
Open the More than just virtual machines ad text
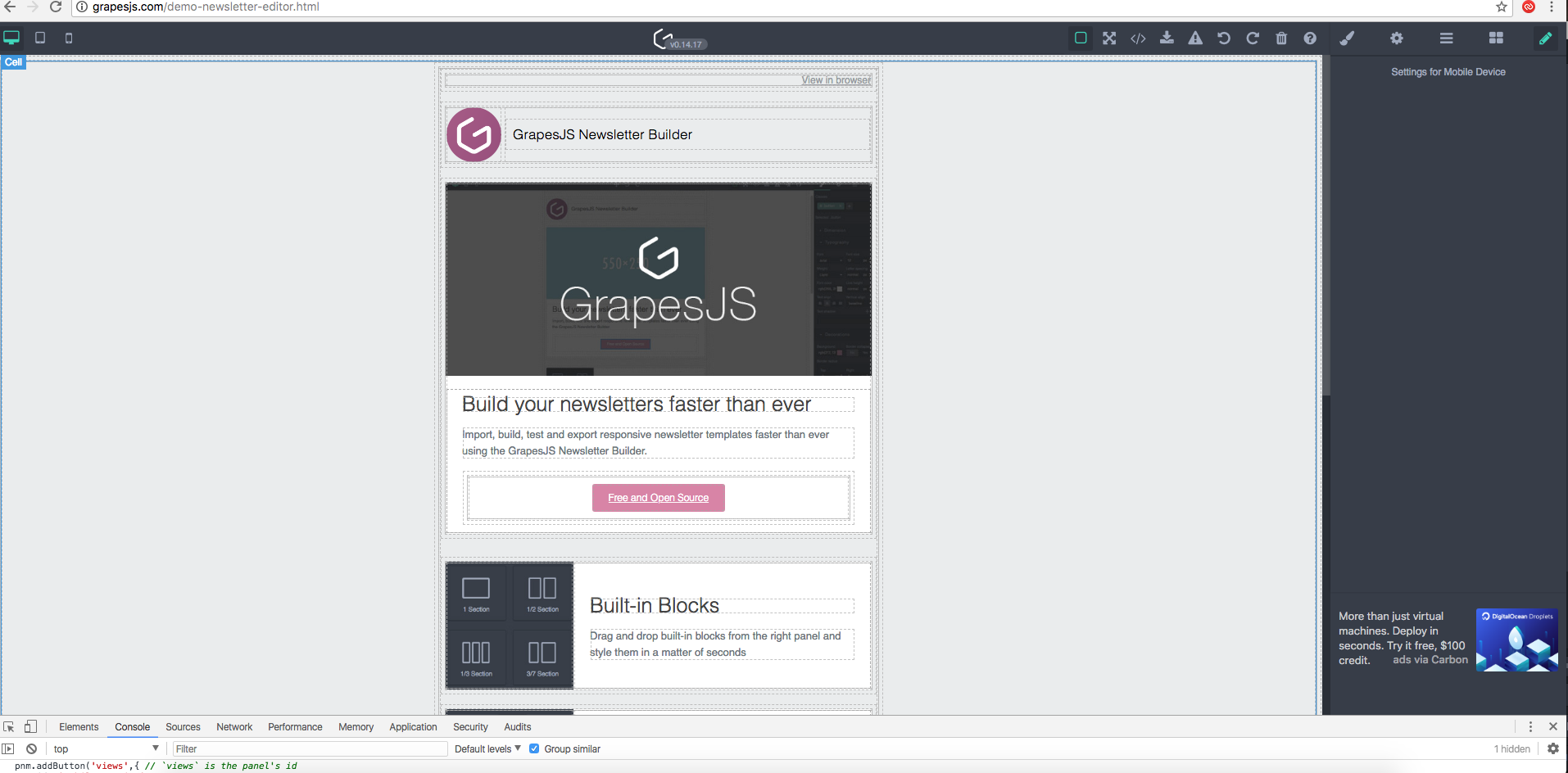click(x=1402, y=638)
